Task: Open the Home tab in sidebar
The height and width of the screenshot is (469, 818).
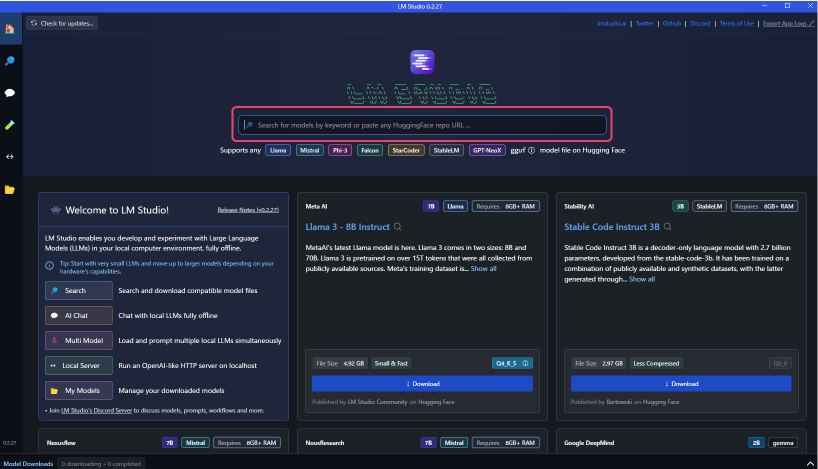Action: [10, 28]
